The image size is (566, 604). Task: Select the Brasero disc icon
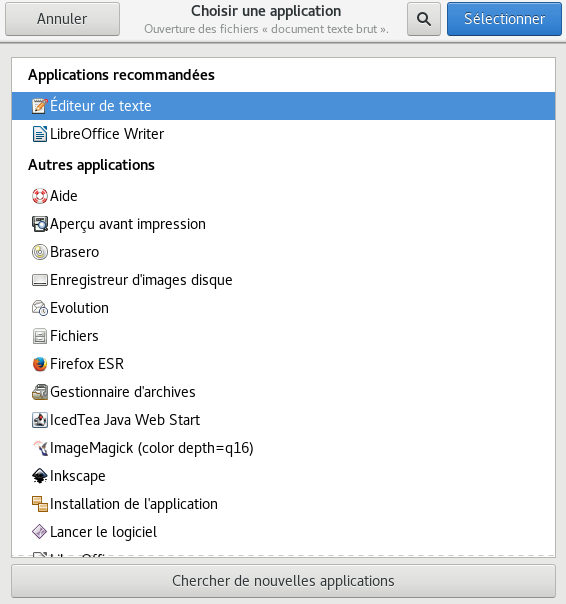40,252
